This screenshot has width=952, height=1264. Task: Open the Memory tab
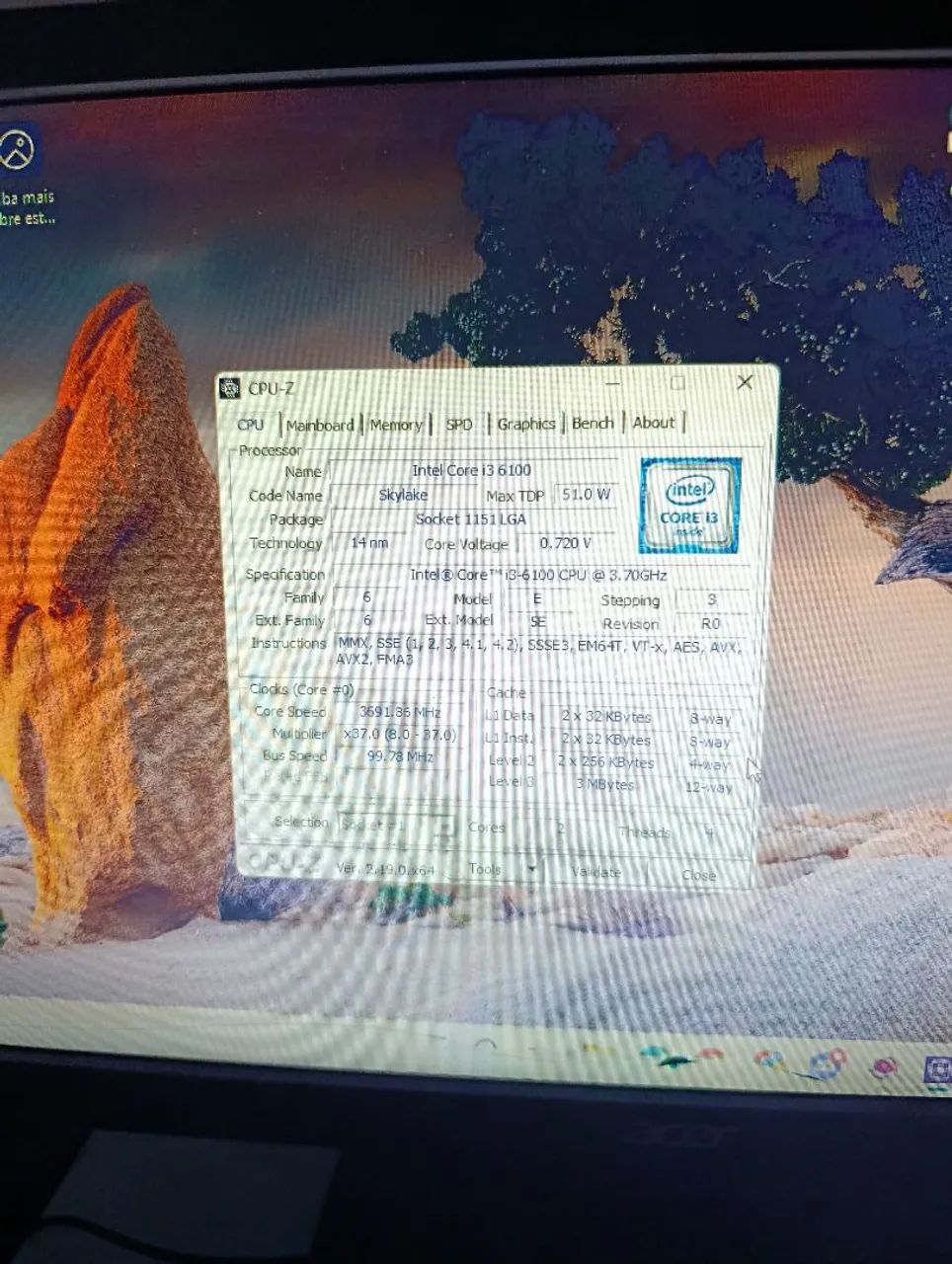tap(396, 425)
